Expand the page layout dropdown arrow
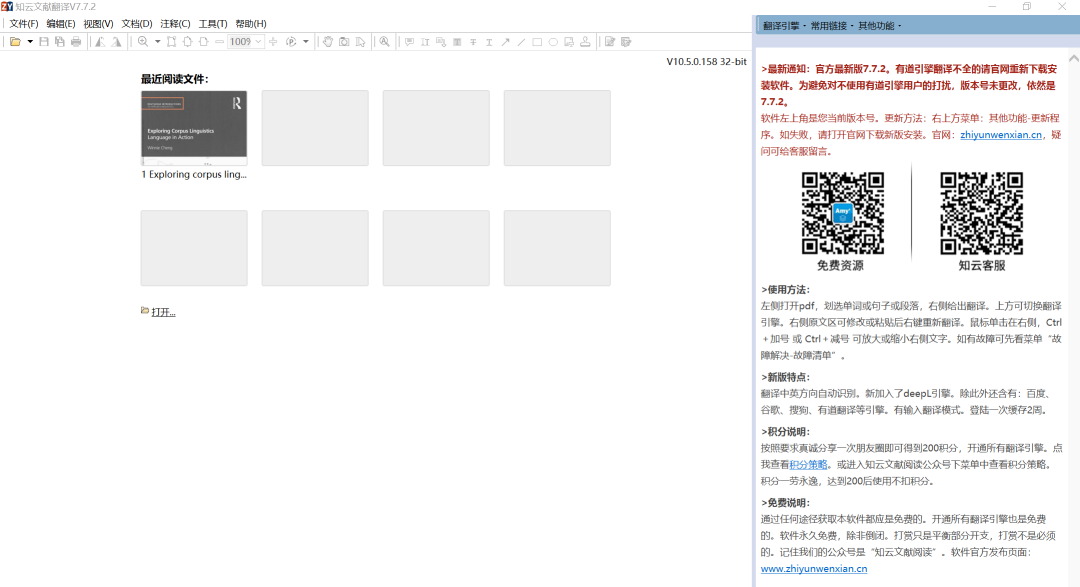Viewport: 1080px width, 587px height. coord(306,42)
